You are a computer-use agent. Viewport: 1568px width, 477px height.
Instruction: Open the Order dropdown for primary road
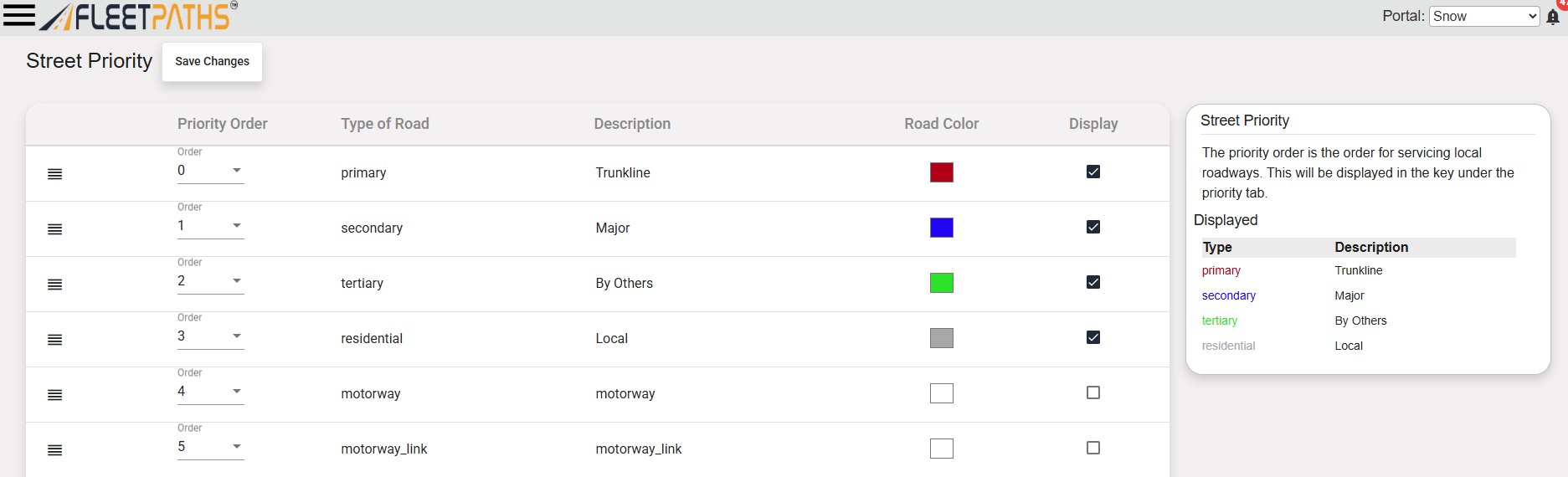(210, 171)
